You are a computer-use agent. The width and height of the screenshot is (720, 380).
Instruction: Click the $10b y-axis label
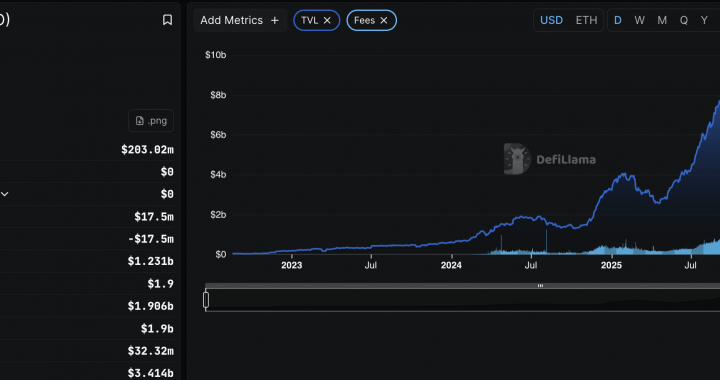[215, 55]
